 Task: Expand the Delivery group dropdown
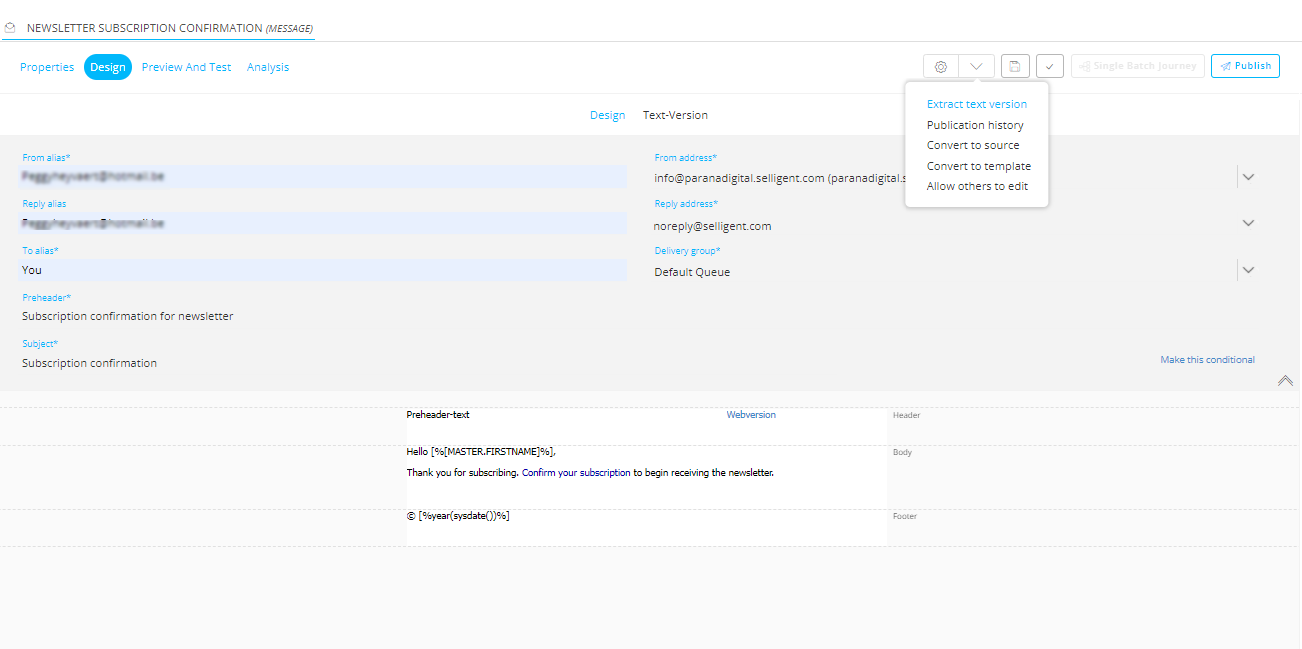point(1247,270)
